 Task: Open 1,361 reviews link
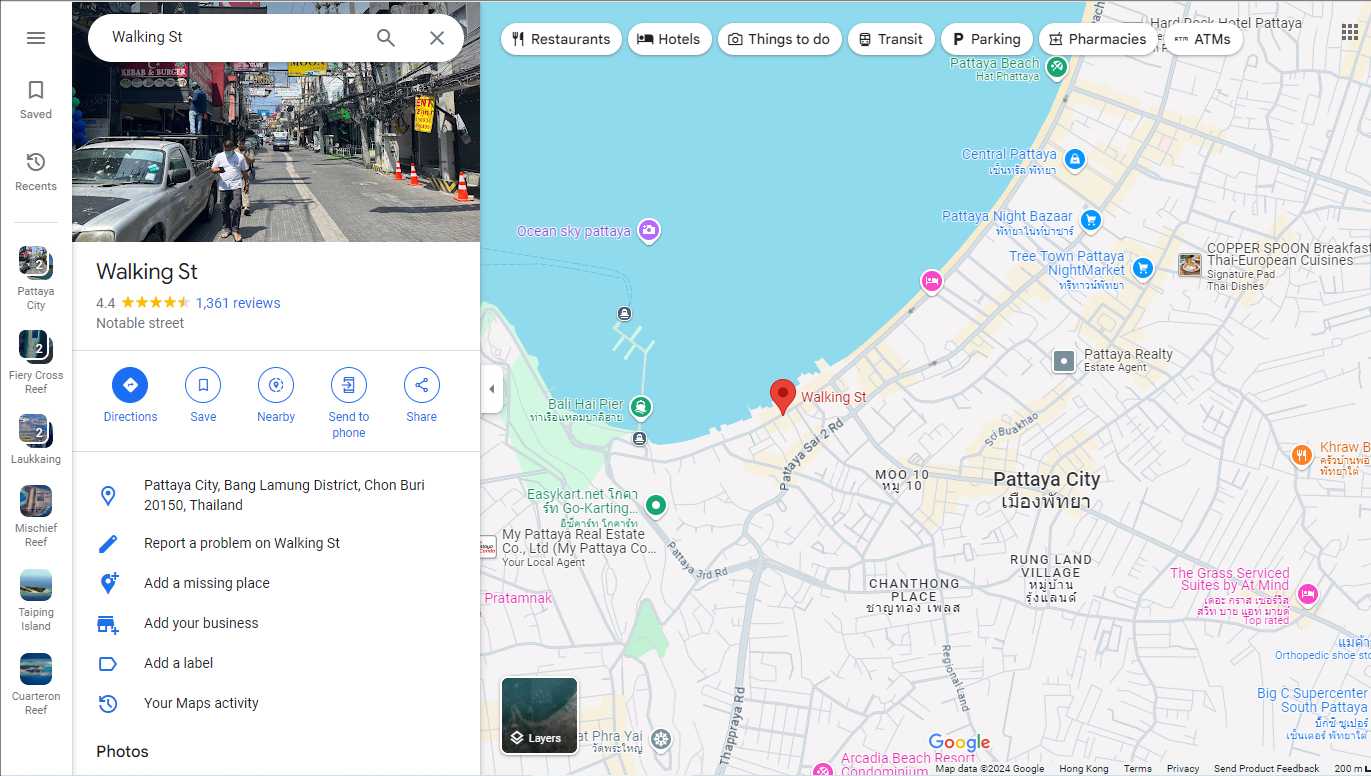(x=238, y=303)
